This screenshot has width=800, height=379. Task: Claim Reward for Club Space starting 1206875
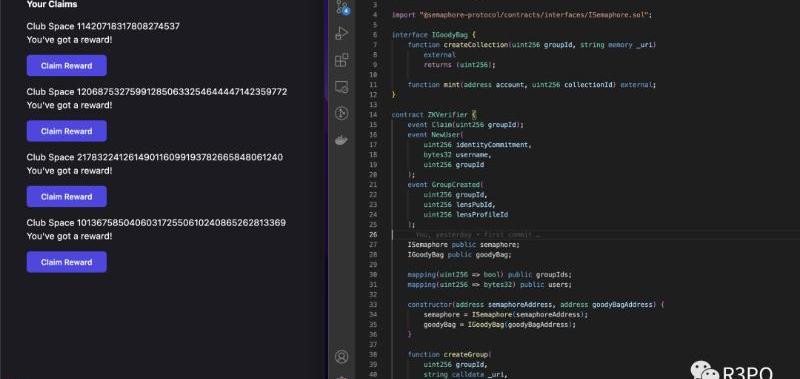[x=66, y=131]
